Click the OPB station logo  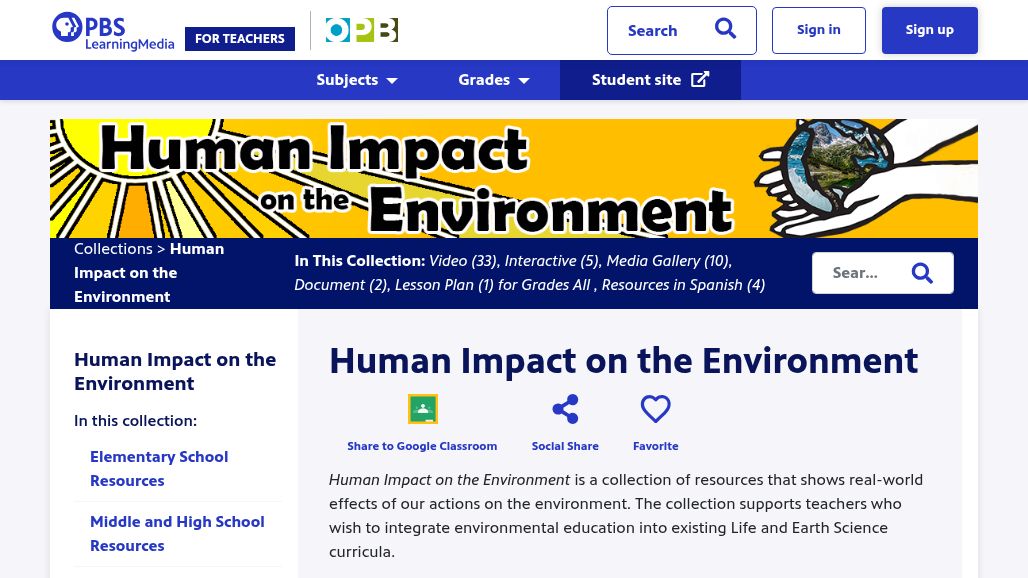(x=361, y=30)
